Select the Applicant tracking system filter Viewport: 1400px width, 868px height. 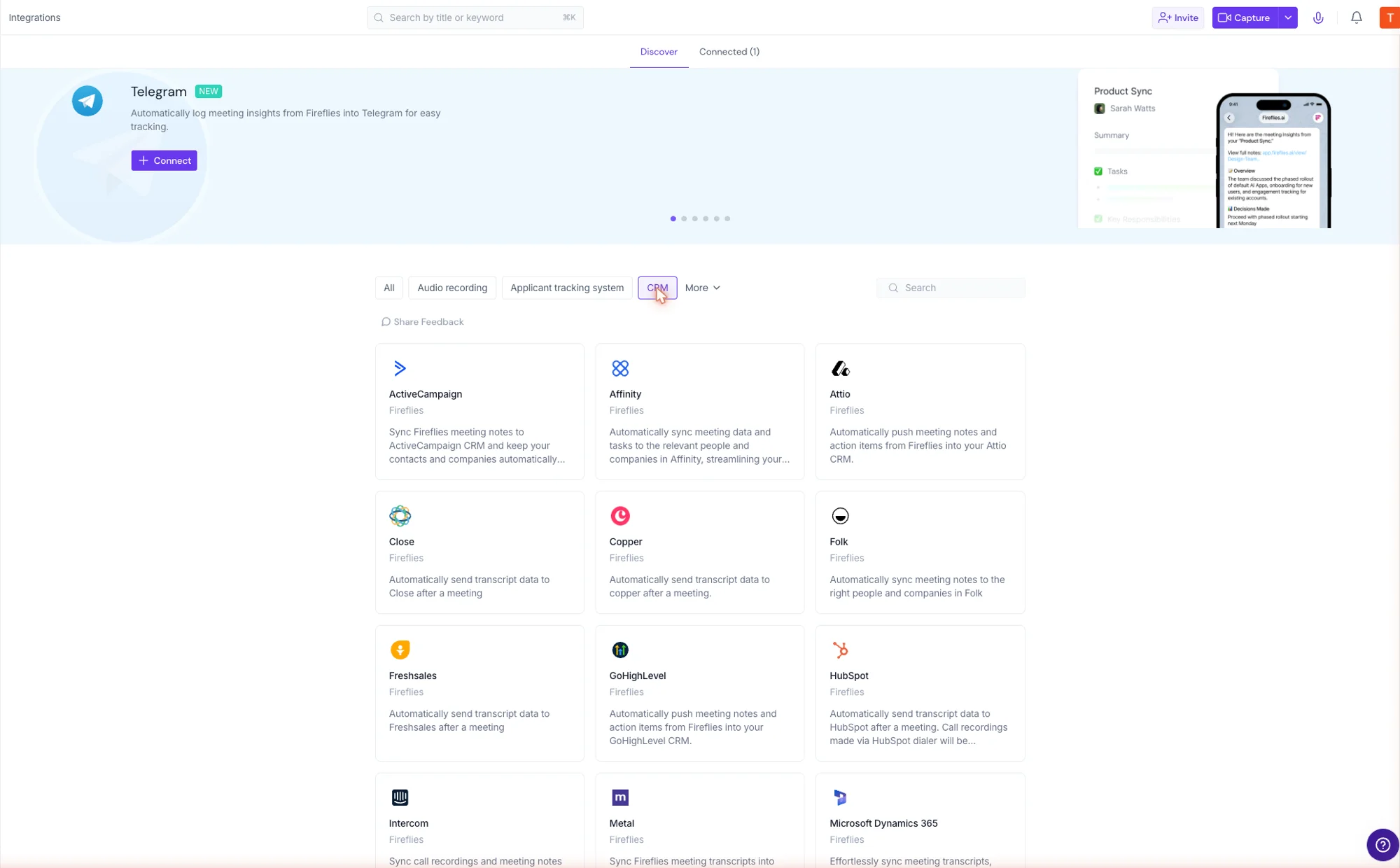(x=567, y=288)
